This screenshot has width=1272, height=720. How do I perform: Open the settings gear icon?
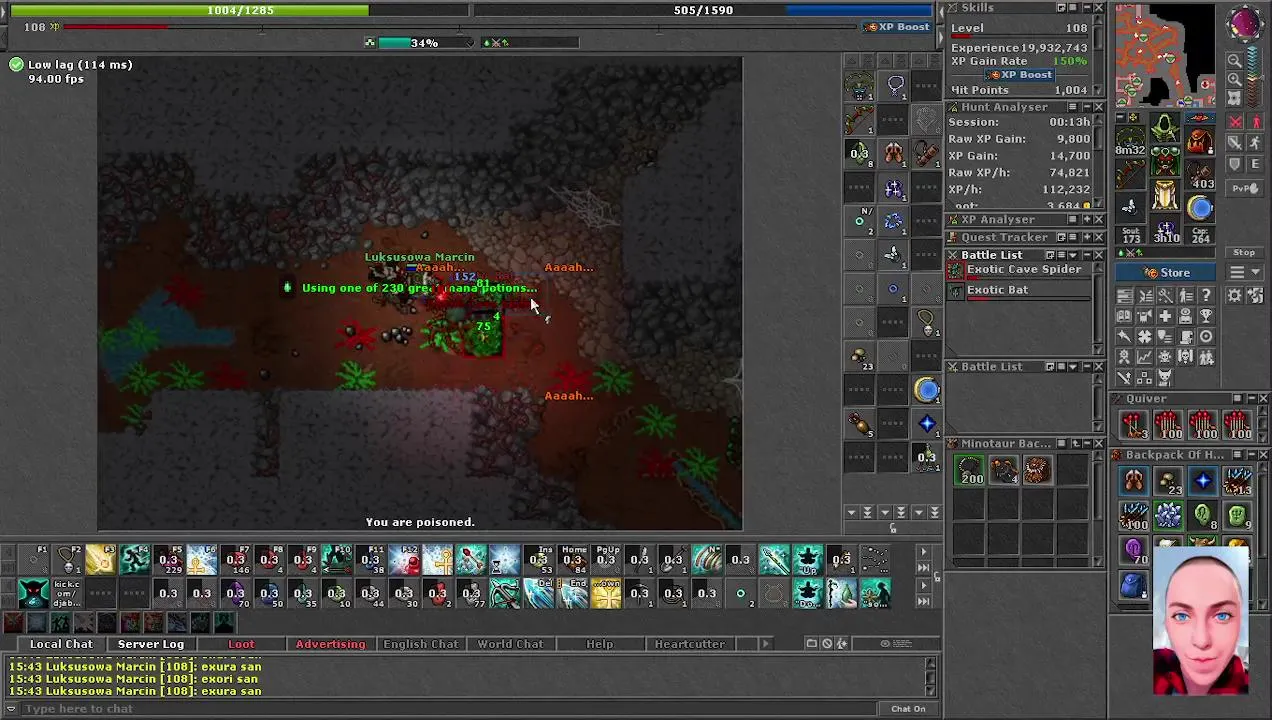click(1234, 295)
